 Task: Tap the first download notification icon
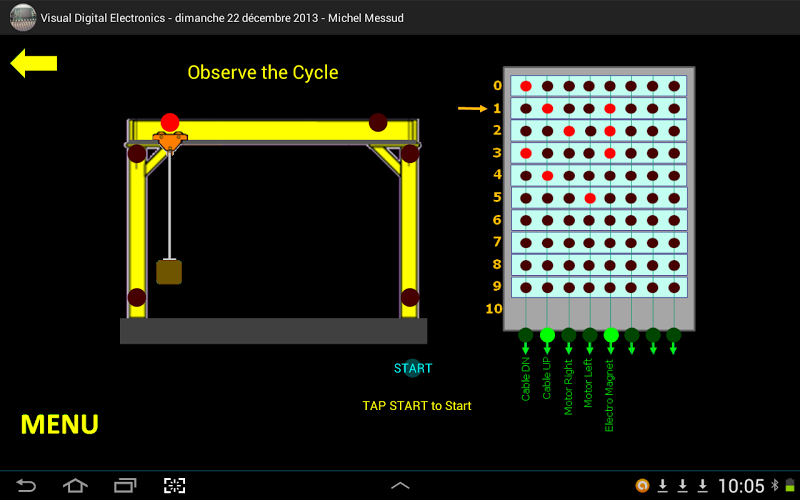pos(663,486)
